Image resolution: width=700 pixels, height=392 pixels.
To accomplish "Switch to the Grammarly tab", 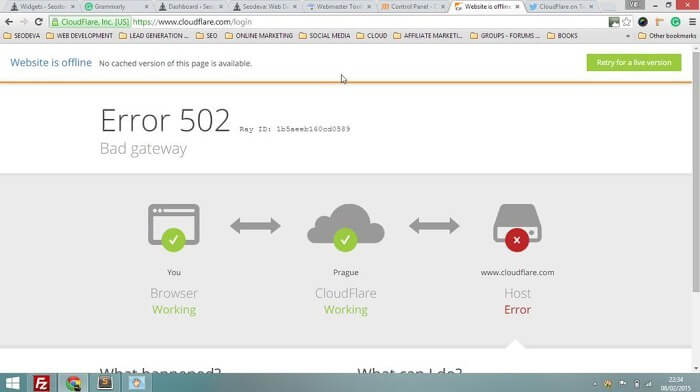I will coord(115,7).
